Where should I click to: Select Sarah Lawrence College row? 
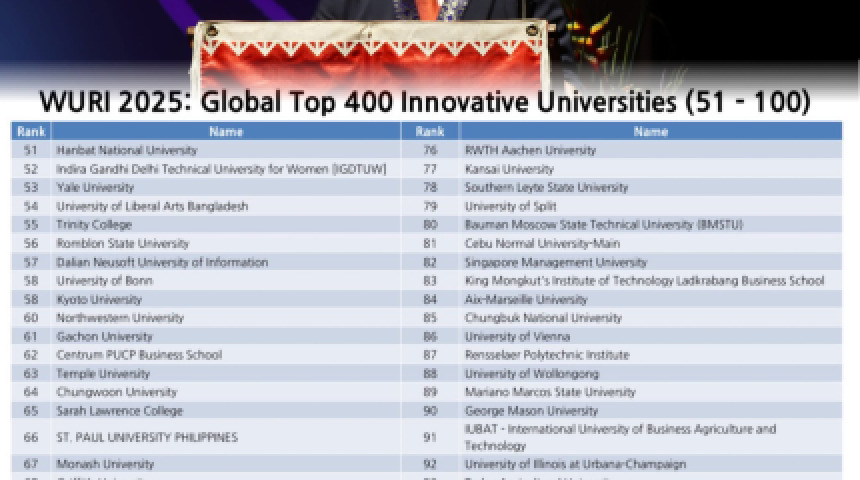(x=119, y=411)
